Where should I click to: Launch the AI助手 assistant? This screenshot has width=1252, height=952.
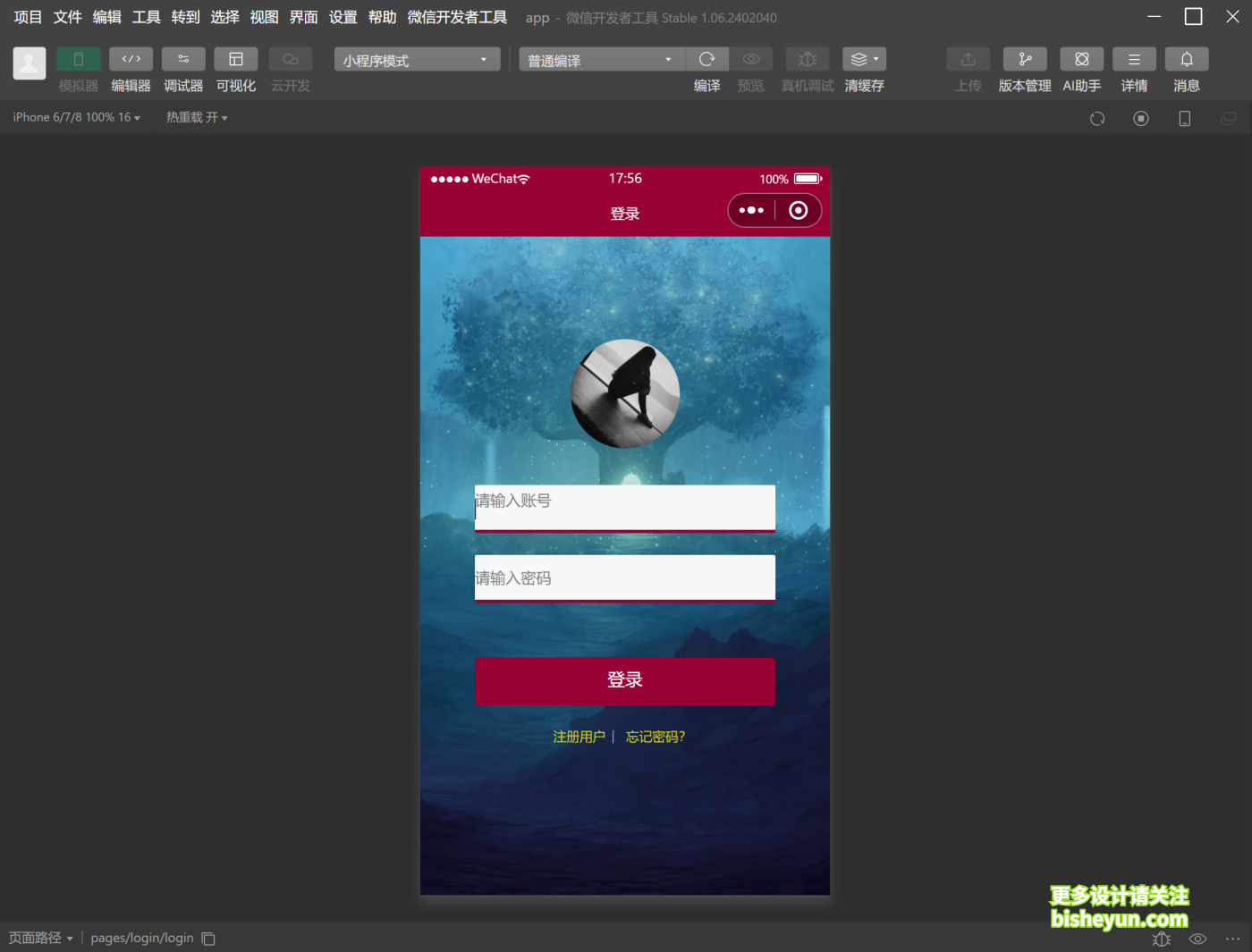1081,59
